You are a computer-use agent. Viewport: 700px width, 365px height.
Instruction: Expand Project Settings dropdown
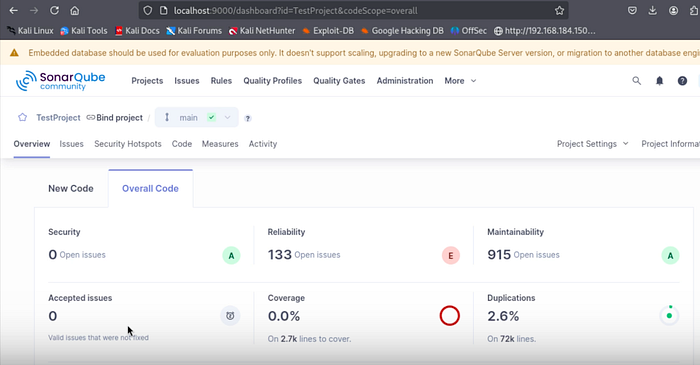(x=592, y=144)
